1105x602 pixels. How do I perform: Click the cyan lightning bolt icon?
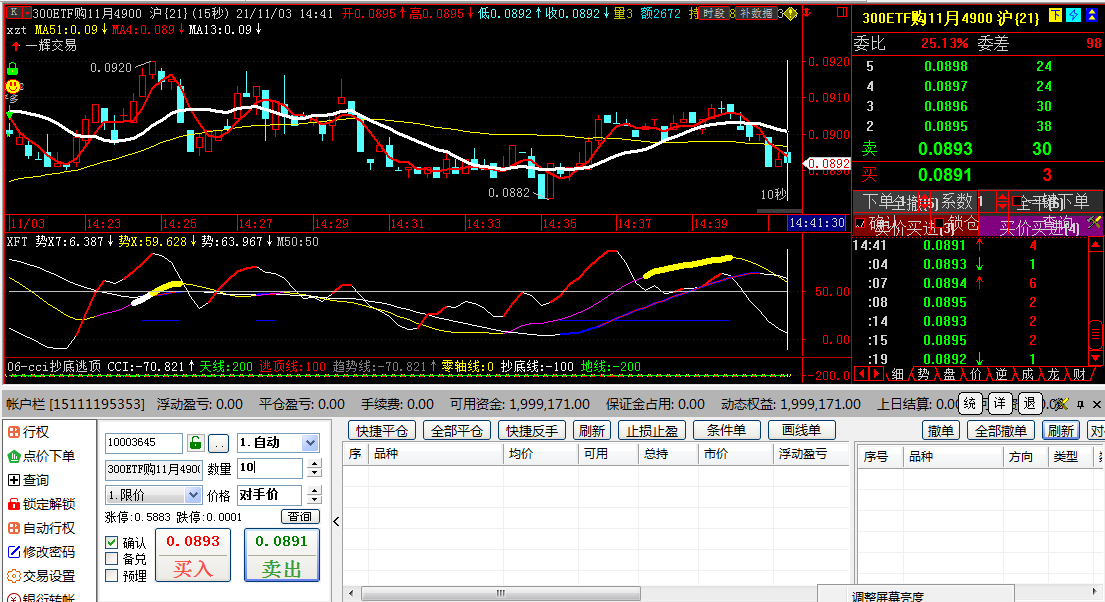click(1073, 16)
